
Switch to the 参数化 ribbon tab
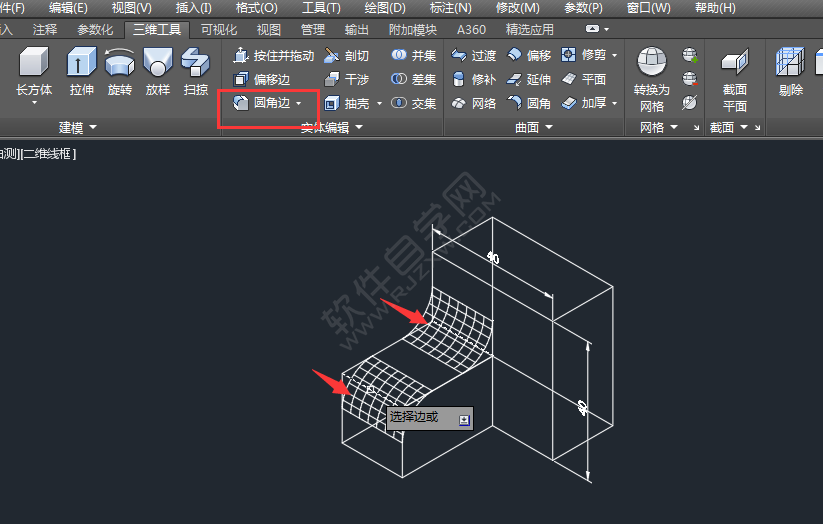click(x=95, y=29)
